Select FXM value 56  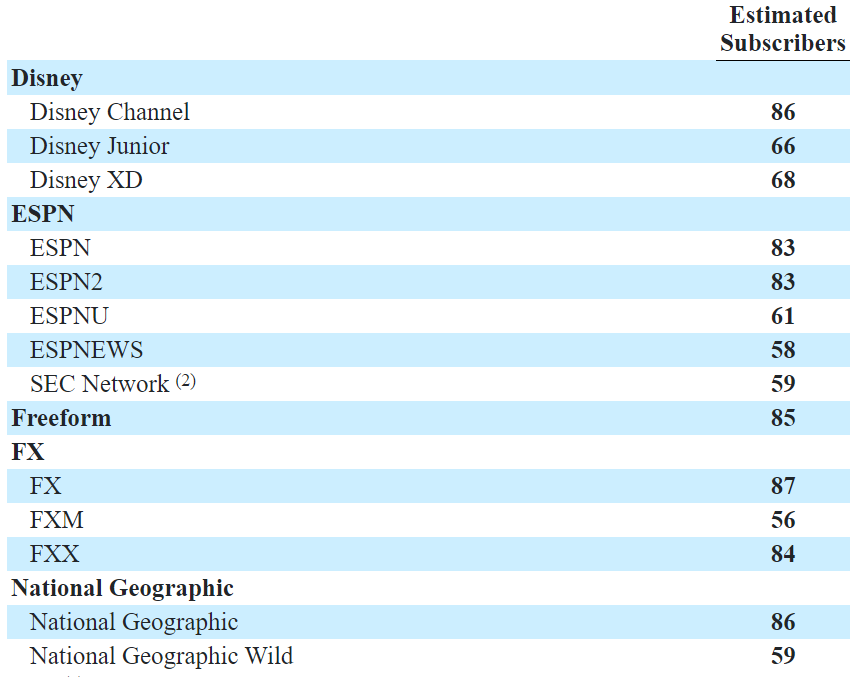[x=783, y=520]
